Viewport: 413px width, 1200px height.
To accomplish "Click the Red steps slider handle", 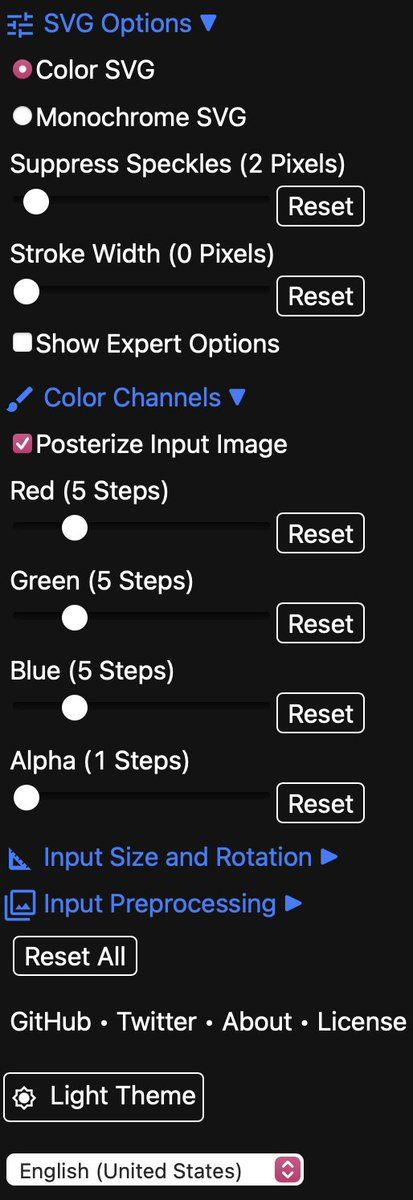I will pos(74,529).
